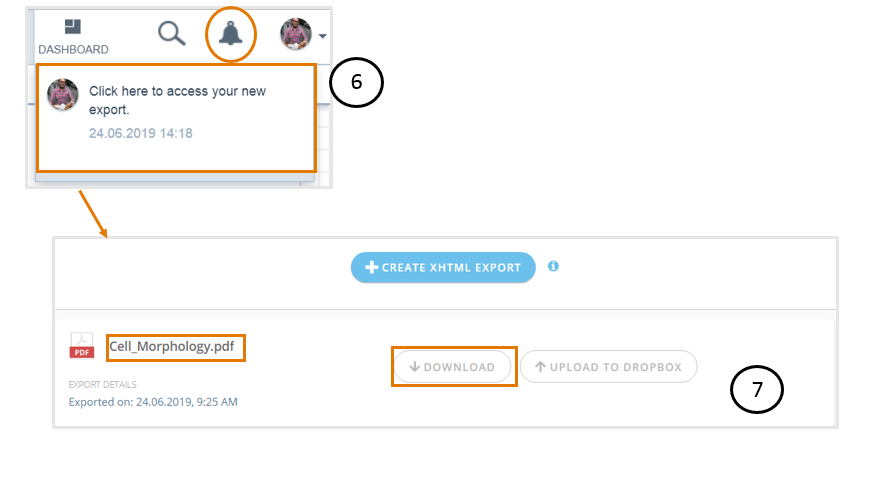Download the Cell_Morphology.pdf export

coord(453,367)
